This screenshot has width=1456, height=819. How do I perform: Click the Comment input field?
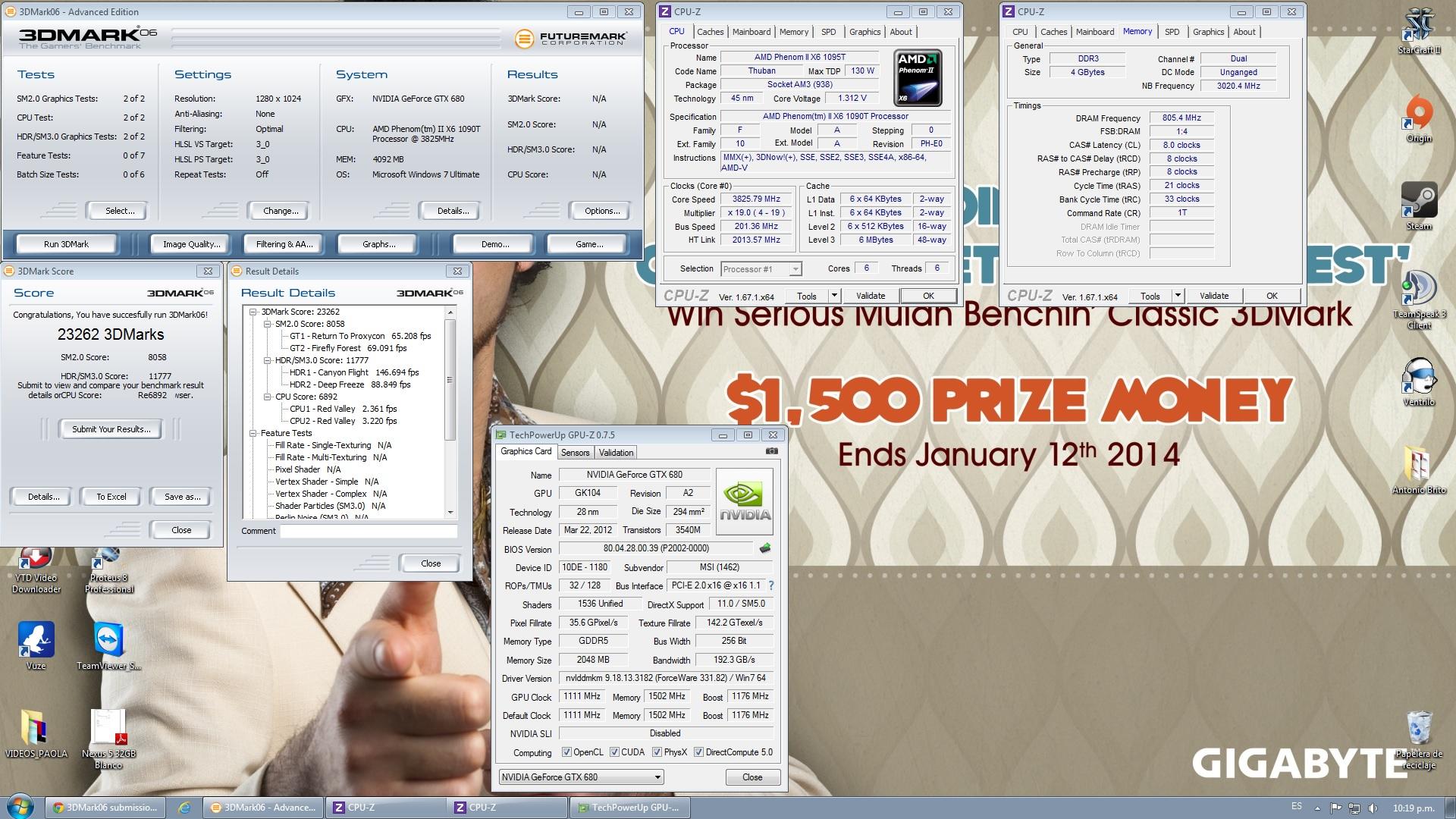[369, 531]
